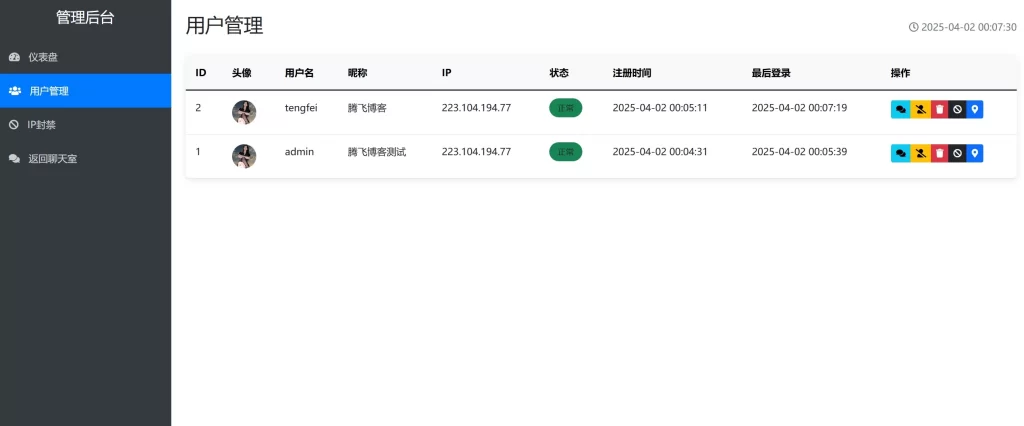The width and height of the screenshot is (1024, 426).
Task: Click the 用户名 column header
Action: 300,73
